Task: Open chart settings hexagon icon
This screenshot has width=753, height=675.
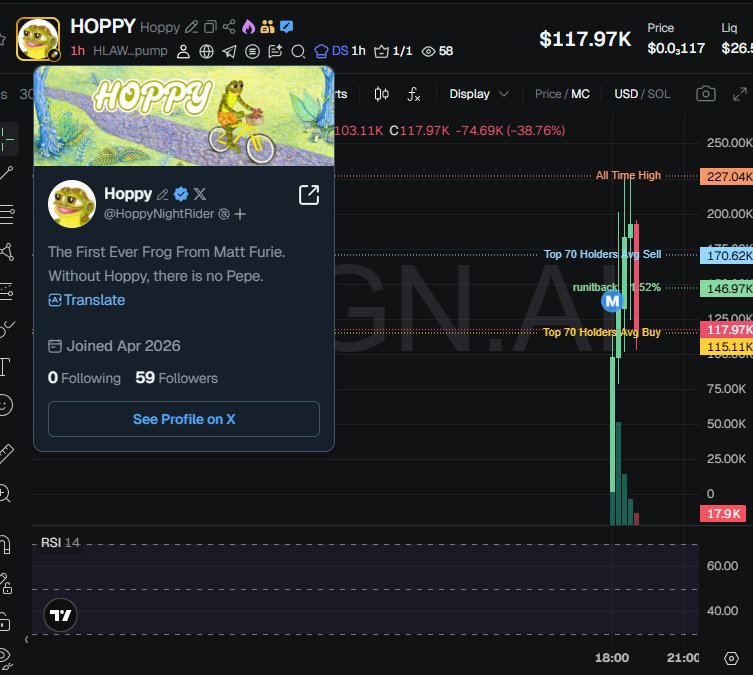Action: (x=731, y=658)
